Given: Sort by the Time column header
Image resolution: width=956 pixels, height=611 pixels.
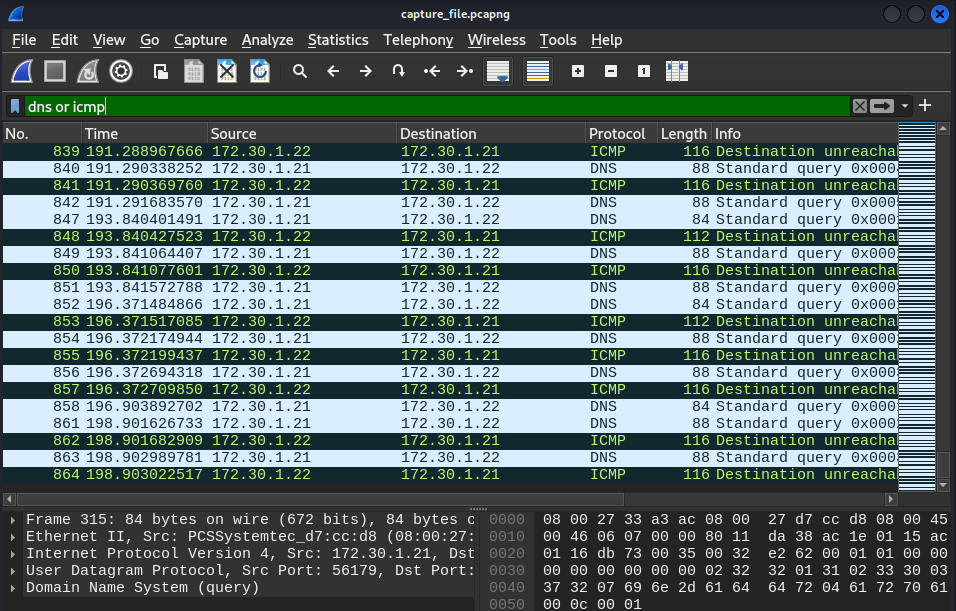Looking at the screenshot, I should coord(144,134).
